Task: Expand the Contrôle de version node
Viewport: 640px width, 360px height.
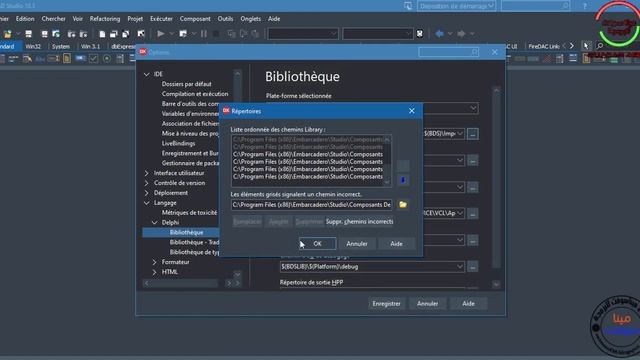Action: 147,183
